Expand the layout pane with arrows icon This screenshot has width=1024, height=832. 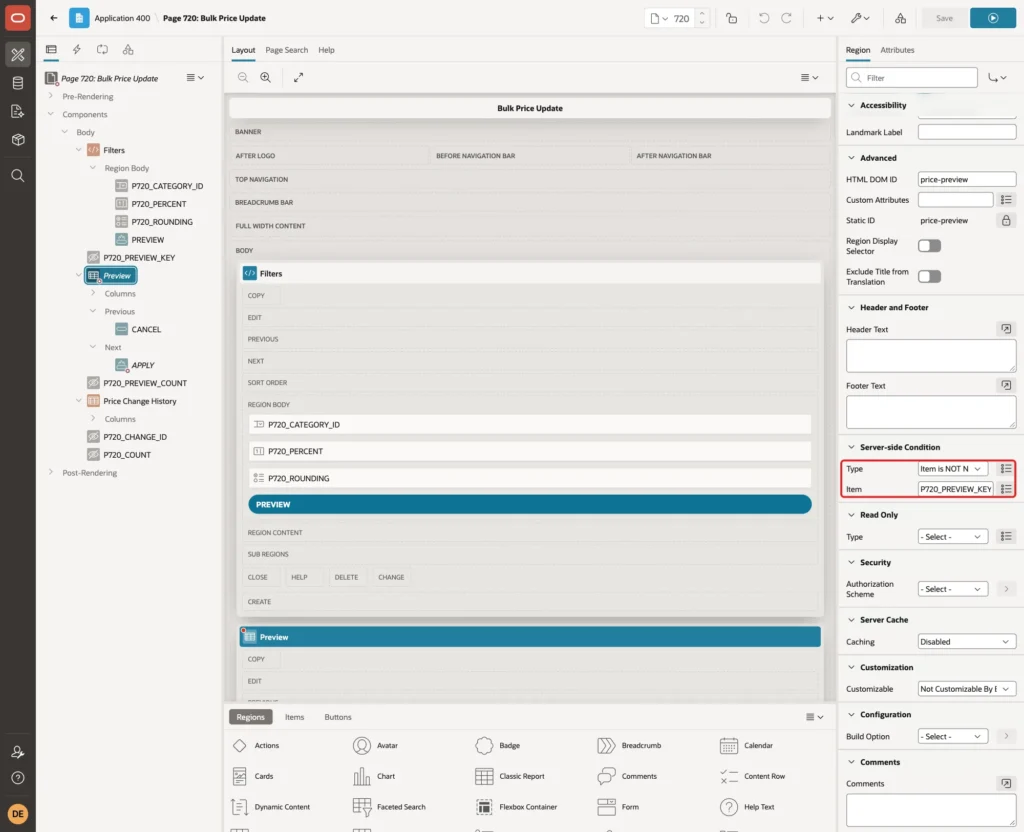tap(298, 77)
